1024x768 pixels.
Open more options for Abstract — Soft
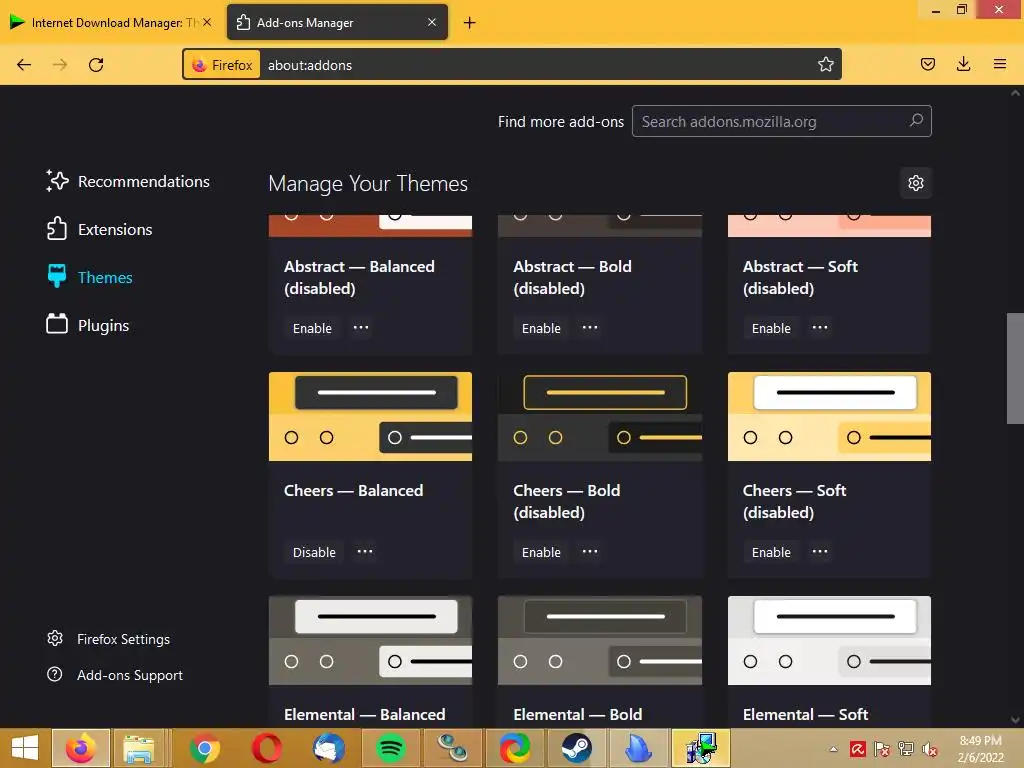point(820,327)
